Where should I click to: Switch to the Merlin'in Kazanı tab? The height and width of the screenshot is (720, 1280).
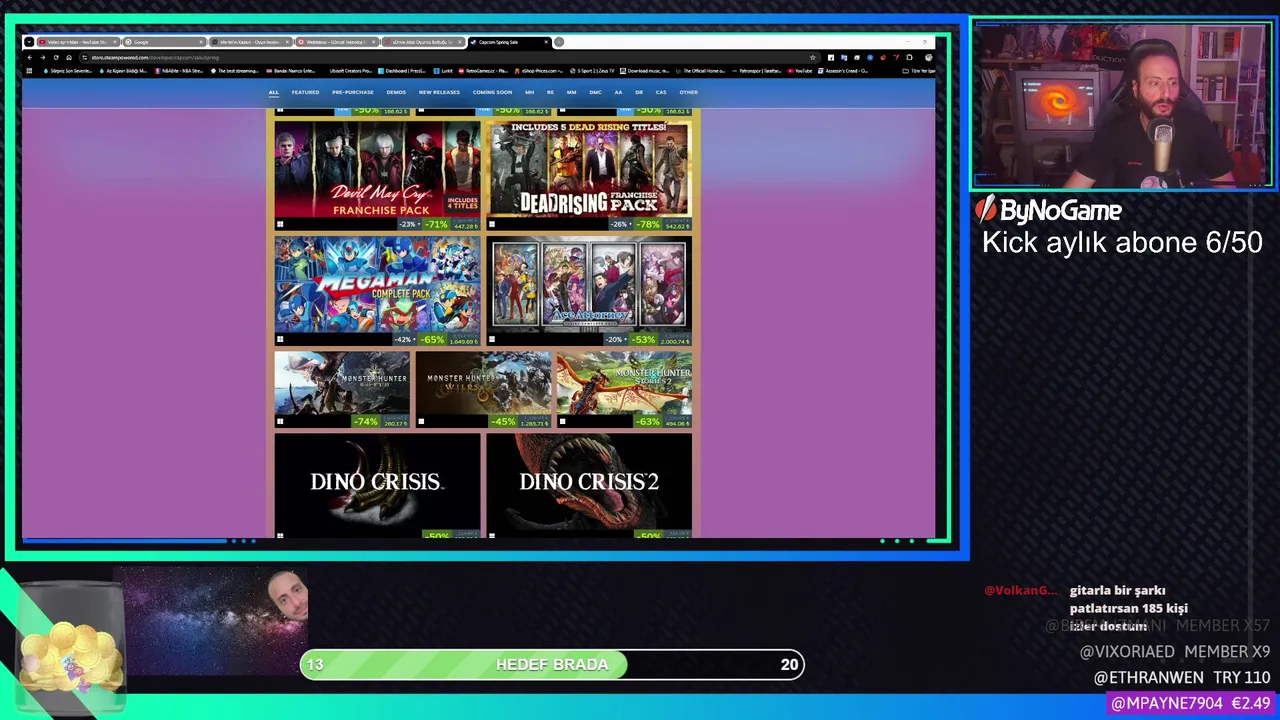[x=251, y=42]
